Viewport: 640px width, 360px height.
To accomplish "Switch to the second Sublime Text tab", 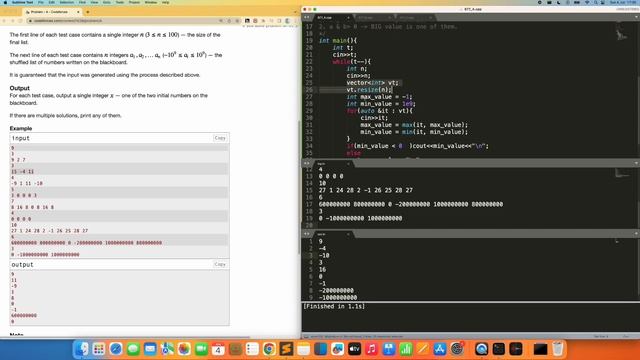I will [373, 18].
